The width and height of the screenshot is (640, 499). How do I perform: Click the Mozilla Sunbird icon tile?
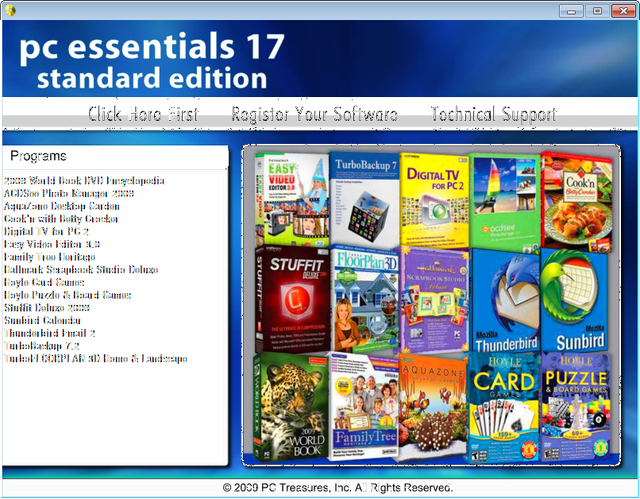tap(574, 301)
